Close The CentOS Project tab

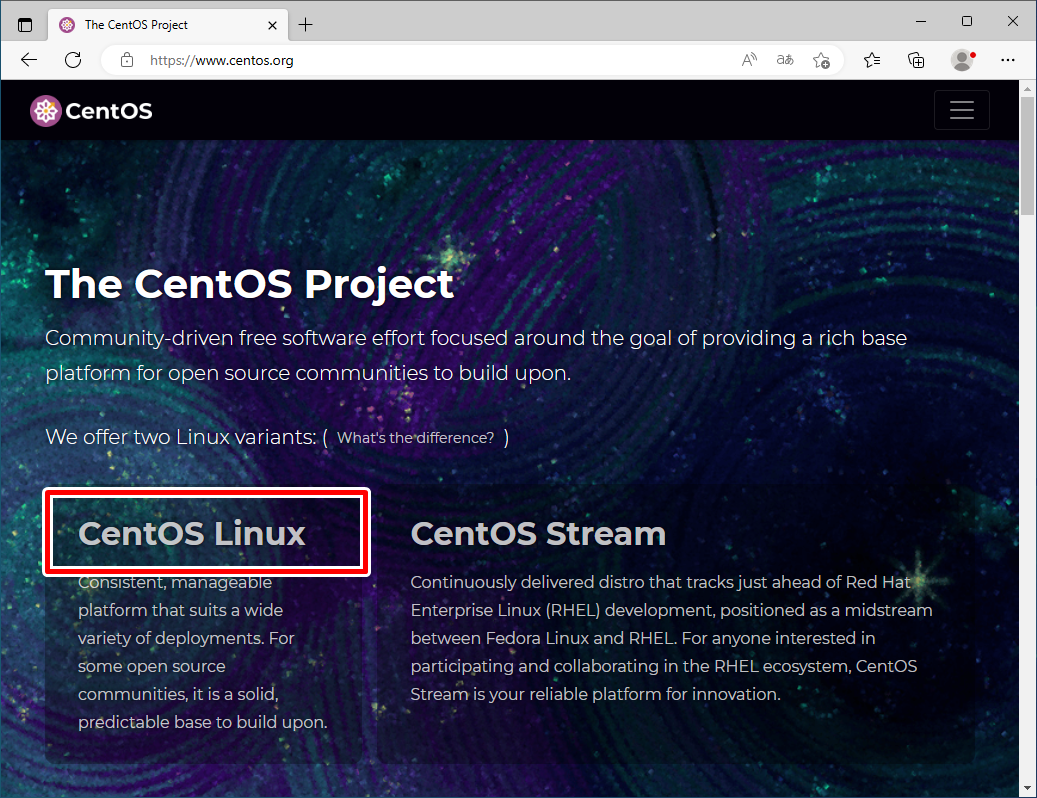[x=272, y=25]
